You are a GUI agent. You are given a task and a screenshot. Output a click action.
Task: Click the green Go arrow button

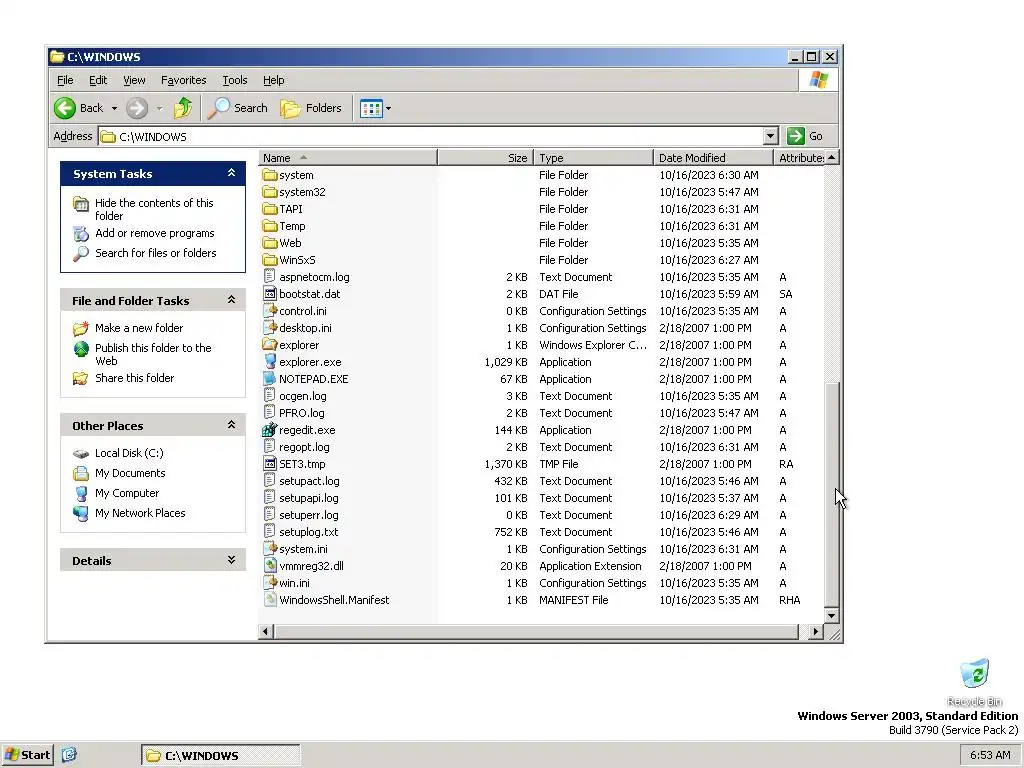click(x=795, y=136)
